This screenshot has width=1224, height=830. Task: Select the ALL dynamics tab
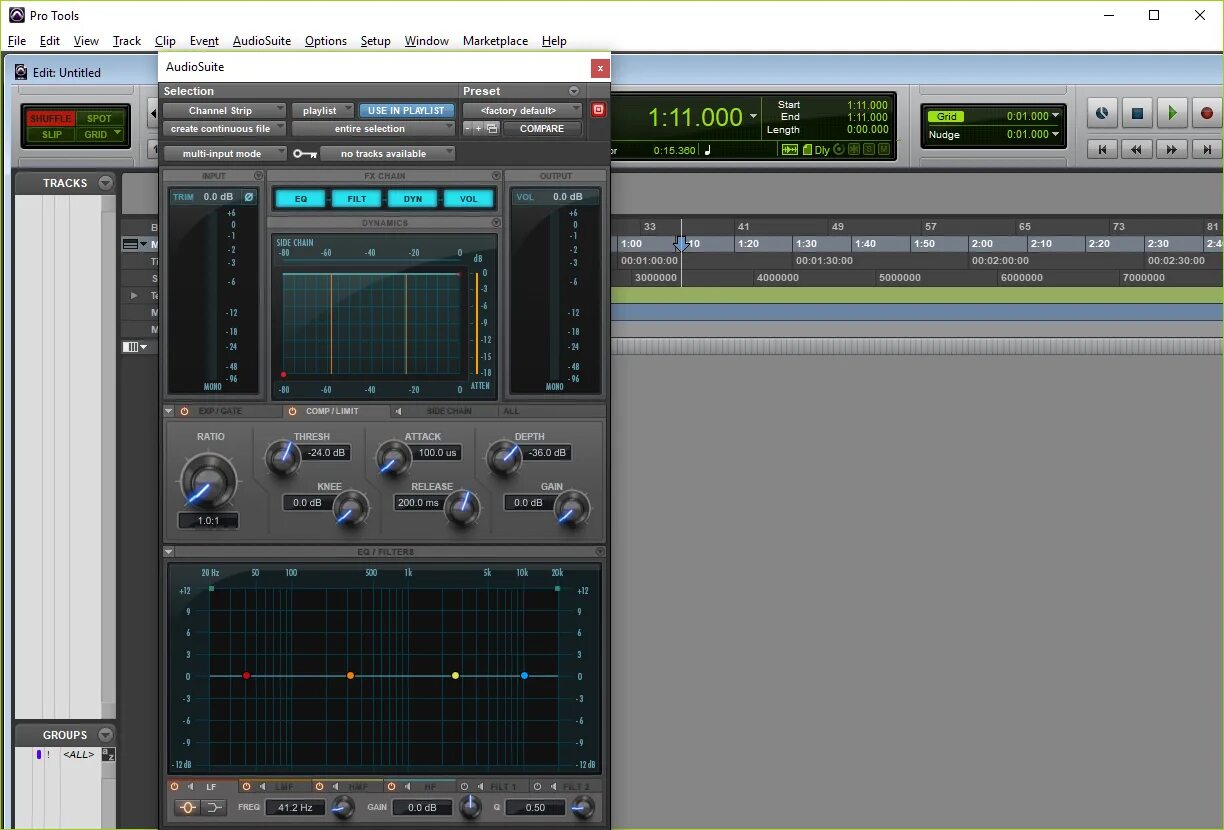pos(511,411)
